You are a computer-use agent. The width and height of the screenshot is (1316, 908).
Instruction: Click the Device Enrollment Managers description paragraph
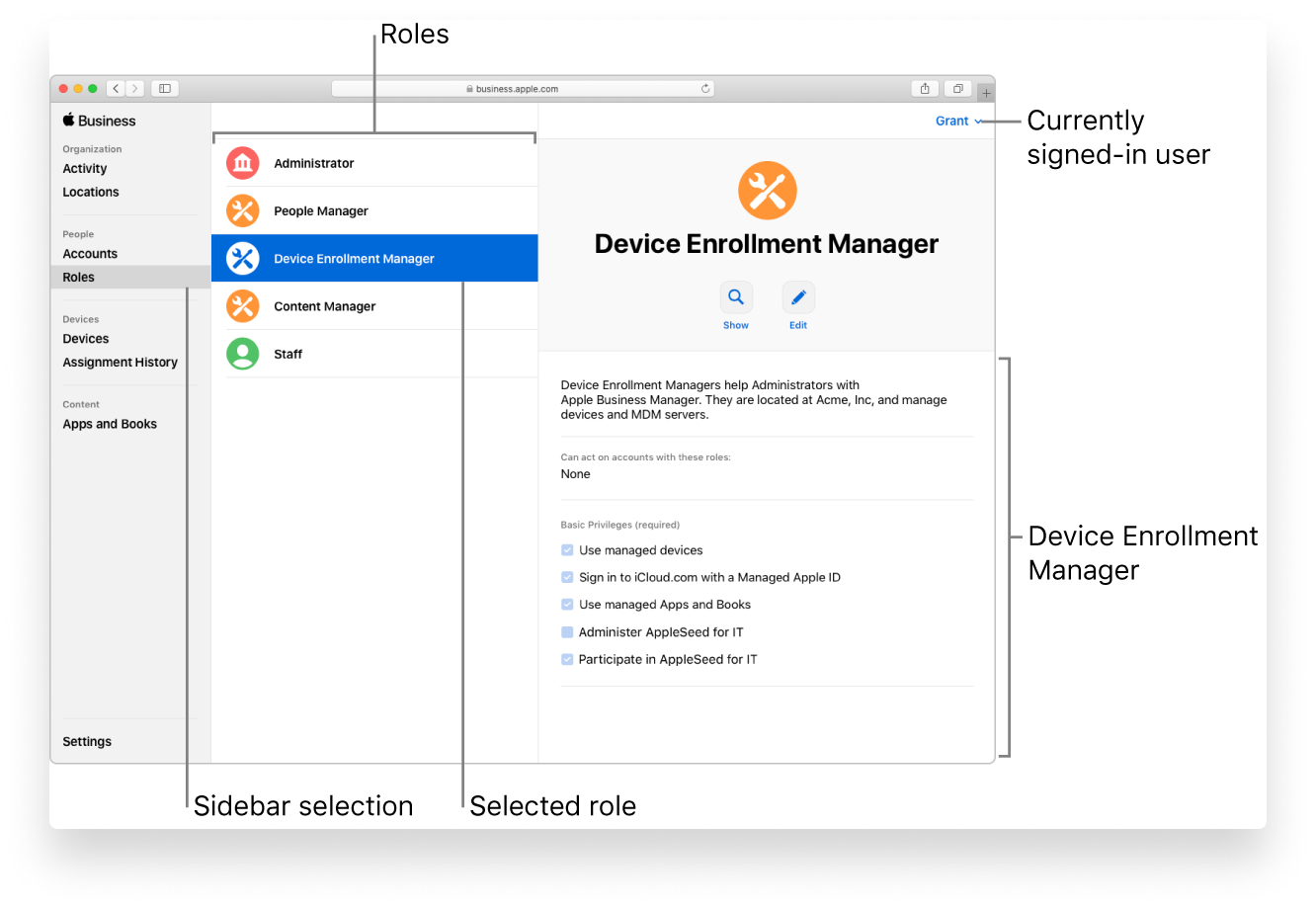coord(754,400)
